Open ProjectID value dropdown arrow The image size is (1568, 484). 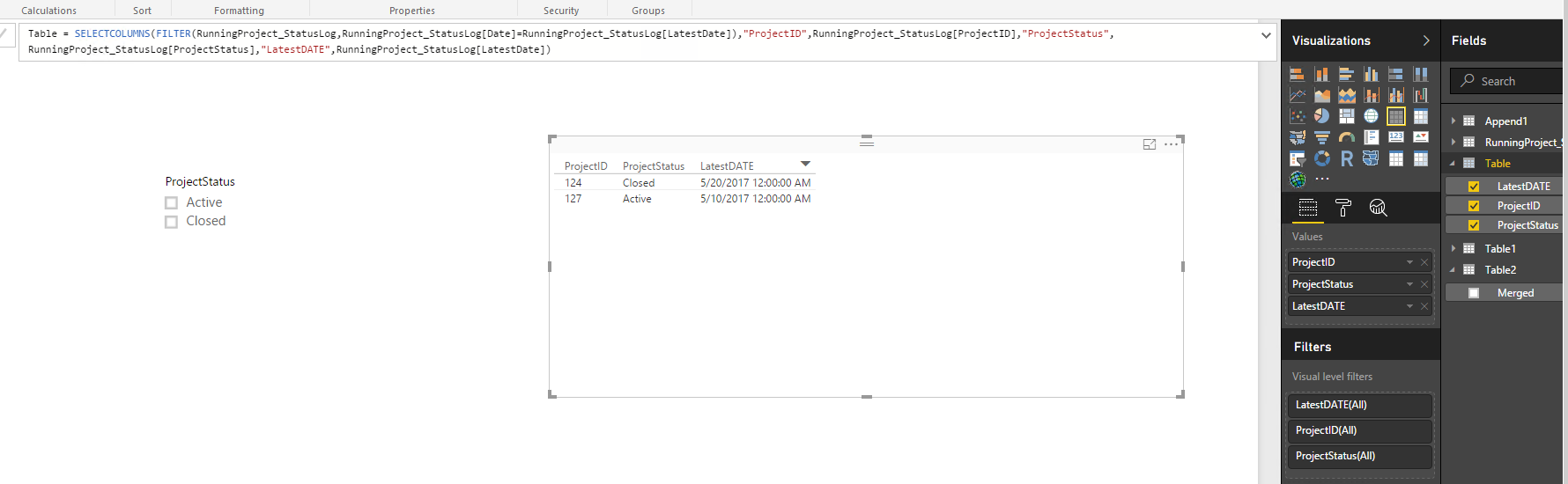(x=1409, y=262)
